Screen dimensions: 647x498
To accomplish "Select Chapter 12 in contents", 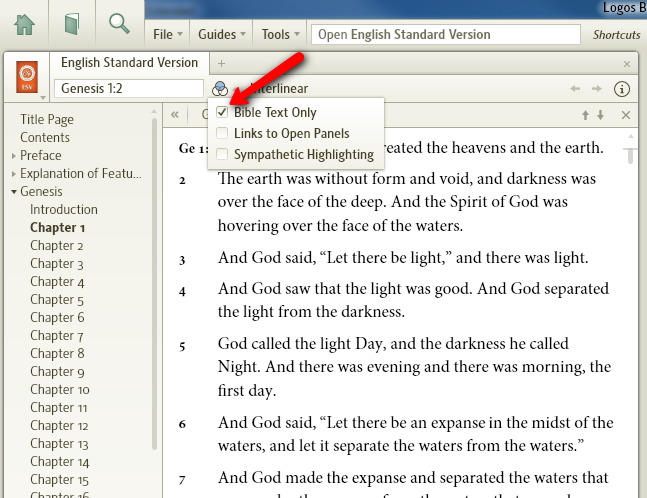I will 59,426.
